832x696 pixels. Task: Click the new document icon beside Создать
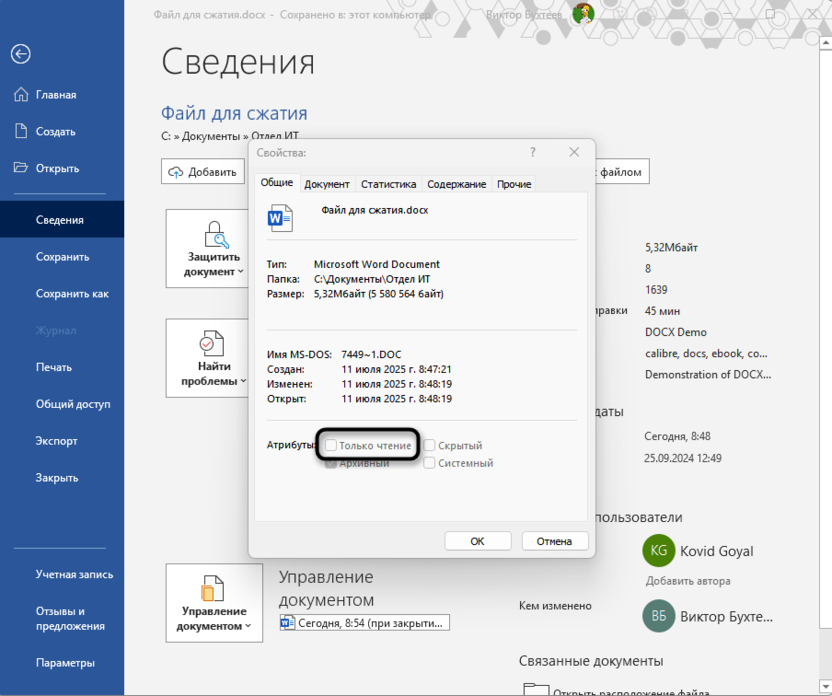point(21,131)
